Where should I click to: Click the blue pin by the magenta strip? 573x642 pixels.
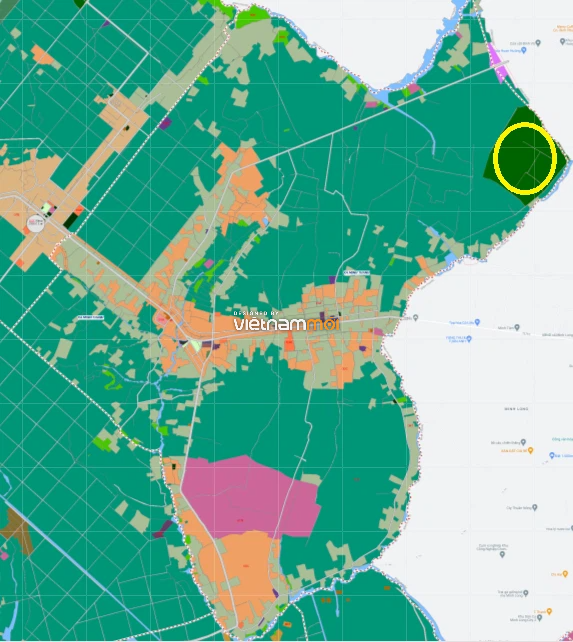(523, 50)
